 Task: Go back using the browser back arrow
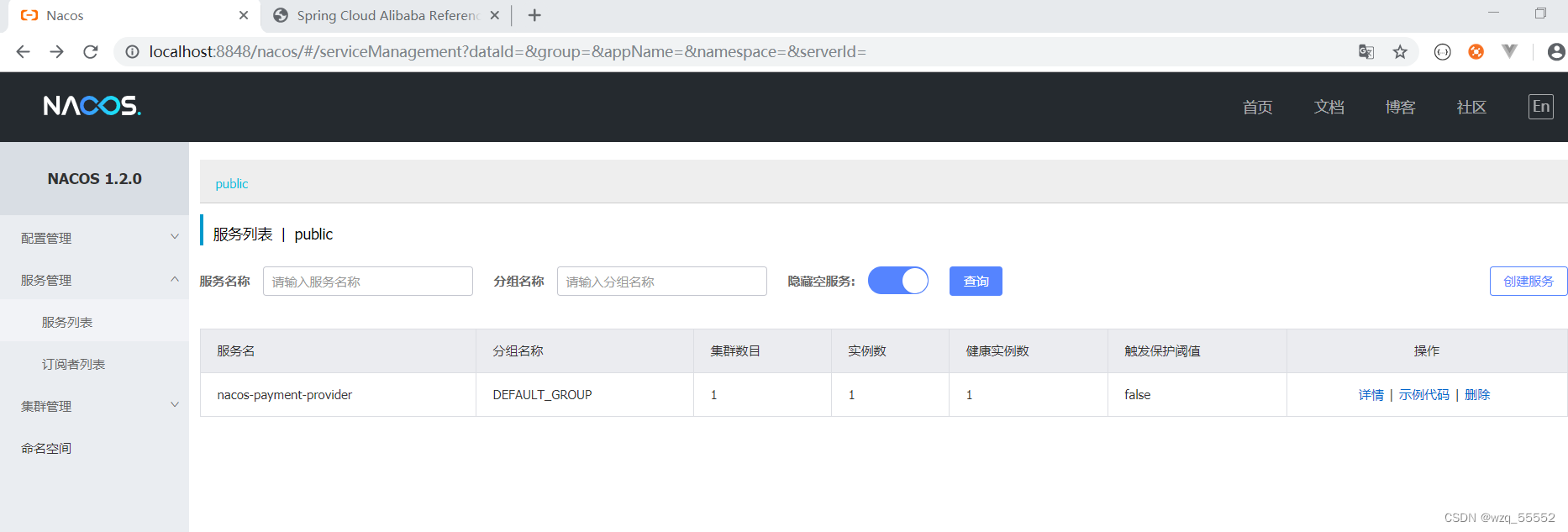[23, 52]
